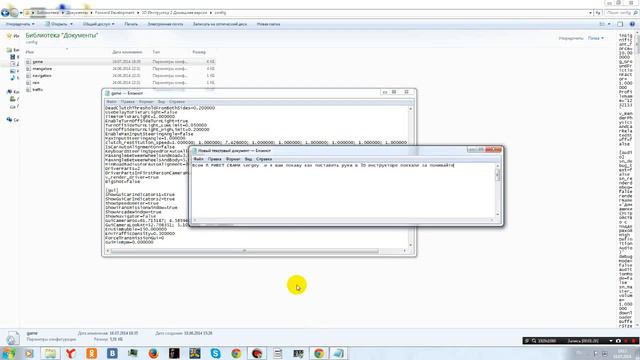The image size is (640, 360).
Task: Select the traffic config file
Action: (x=38, y=89)
